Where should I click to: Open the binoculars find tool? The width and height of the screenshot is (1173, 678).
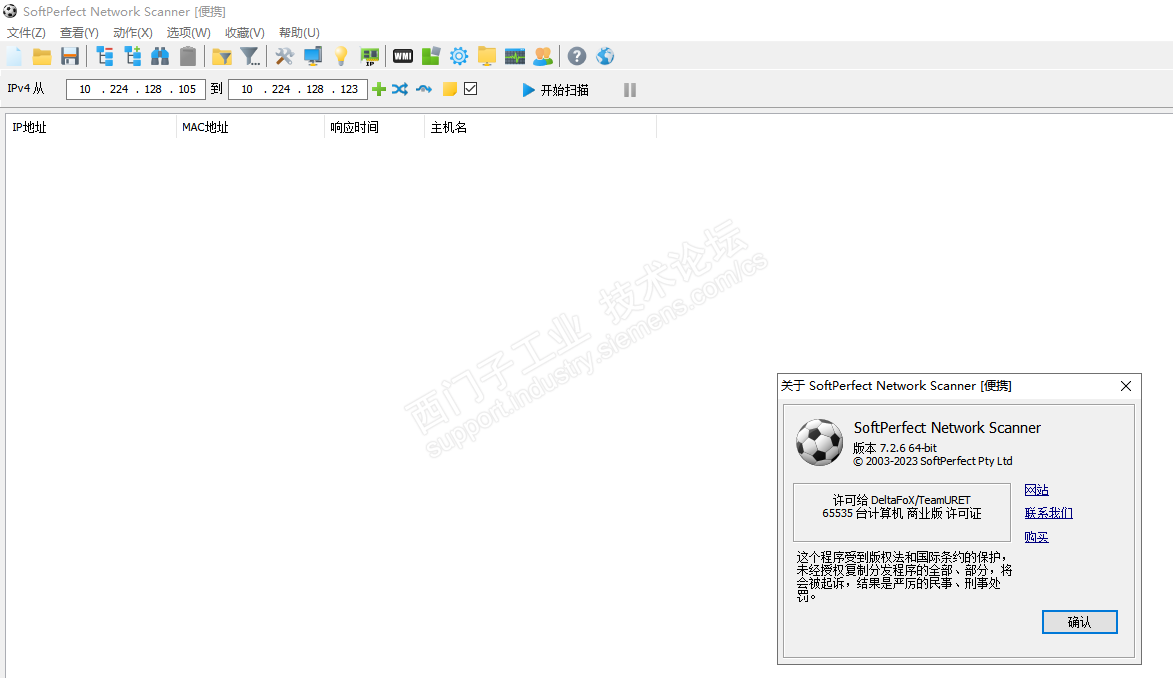[160, 56]
